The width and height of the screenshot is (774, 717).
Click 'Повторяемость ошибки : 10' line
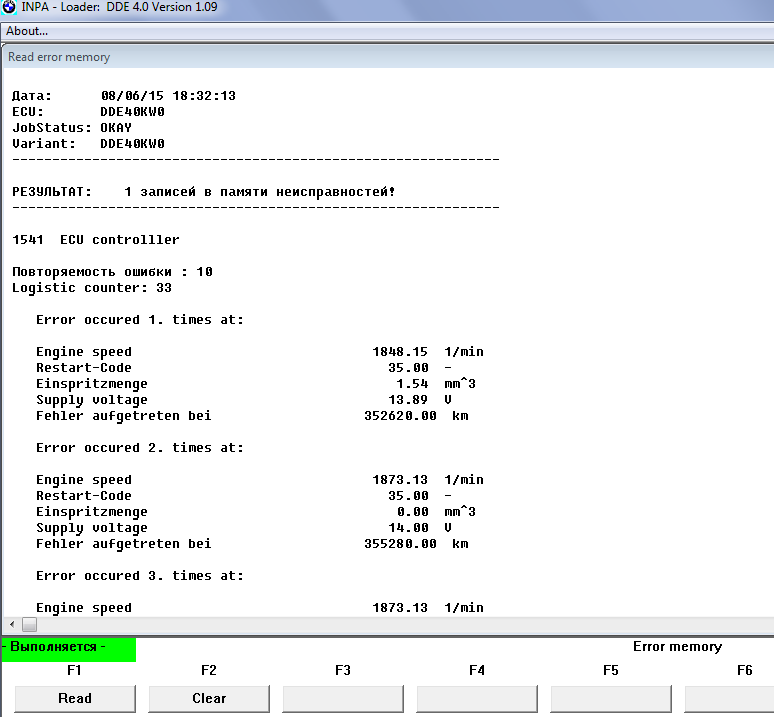(x=113, y=271)
